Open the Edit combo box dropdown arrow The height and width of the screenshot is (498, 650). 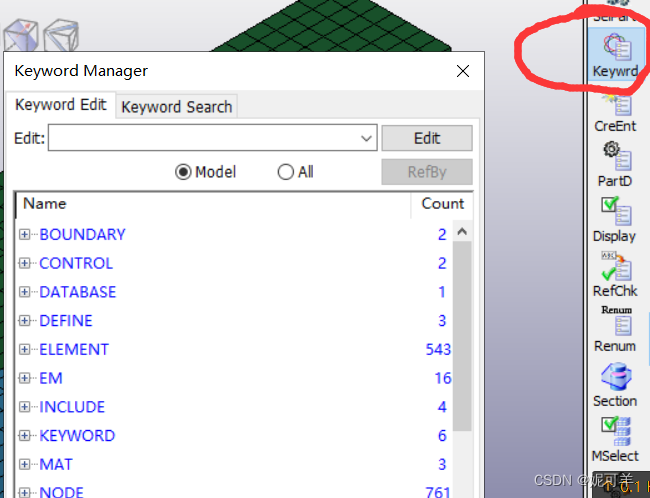click(x=366, y=139)
